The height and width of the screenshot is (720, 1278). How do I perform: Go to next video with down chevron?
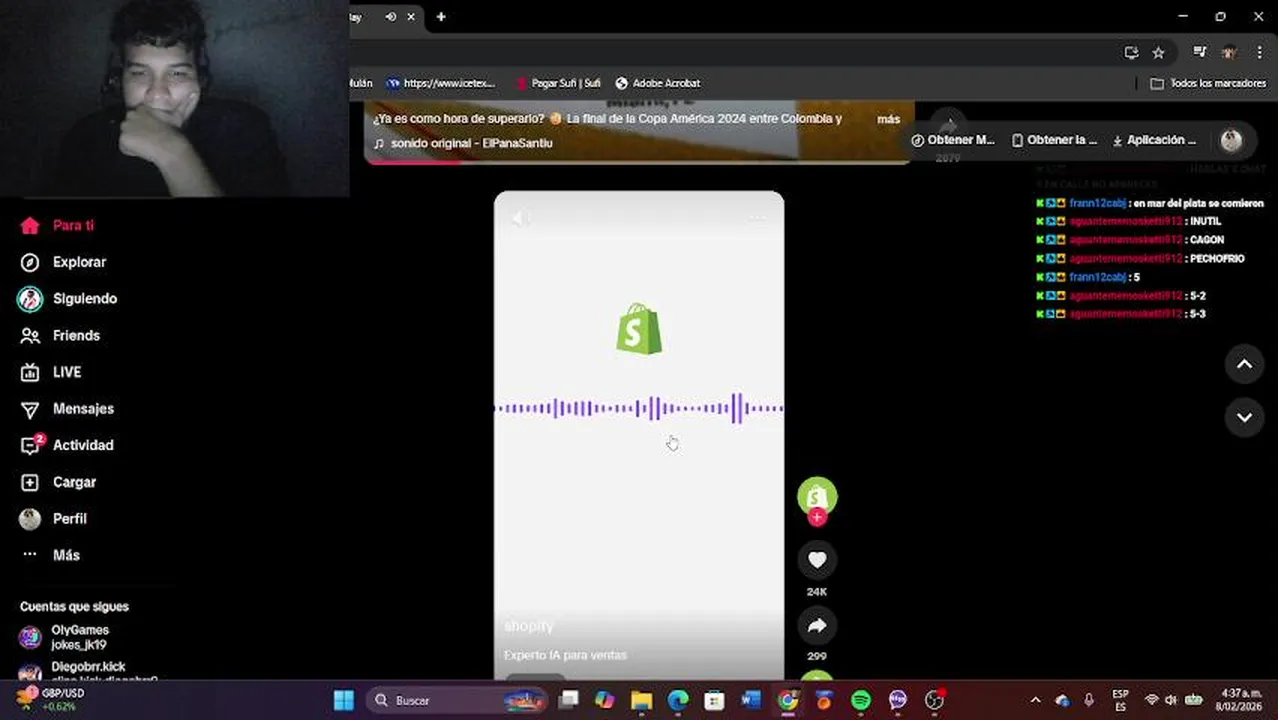click(1244, 417)
